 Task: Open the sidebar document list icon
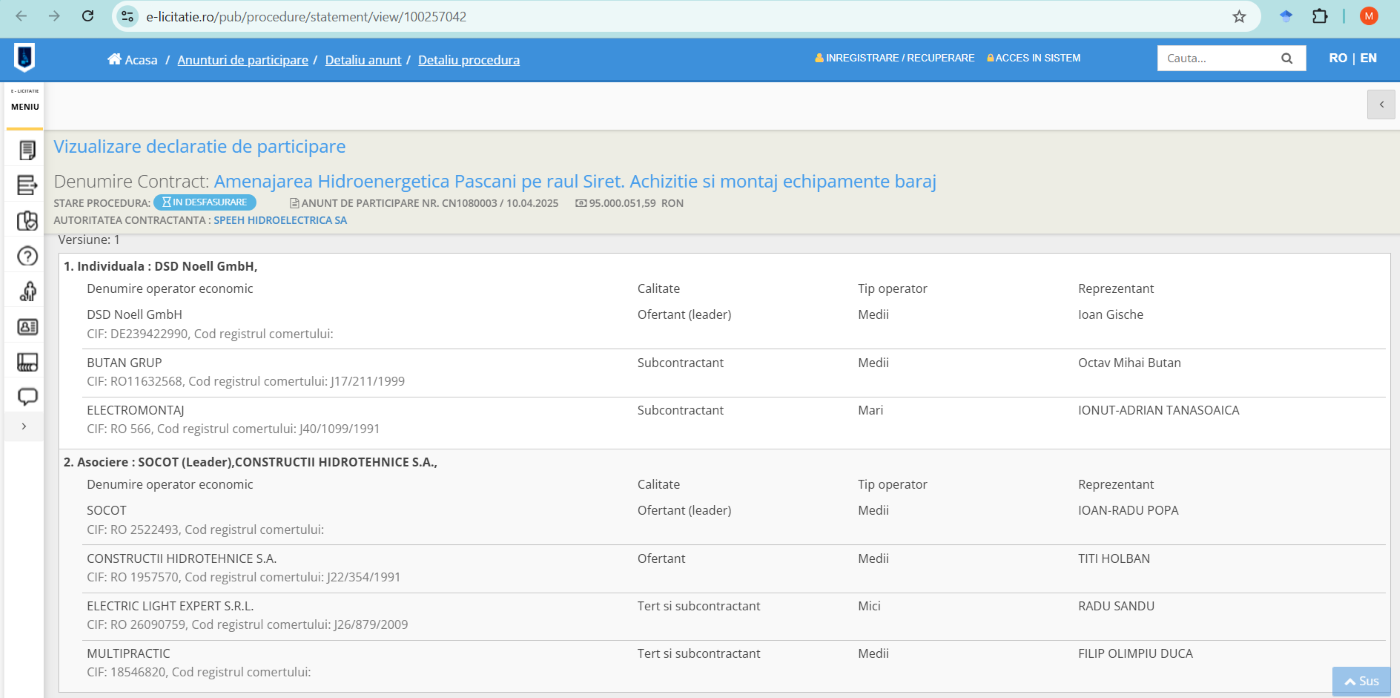[x=27, y=151]
